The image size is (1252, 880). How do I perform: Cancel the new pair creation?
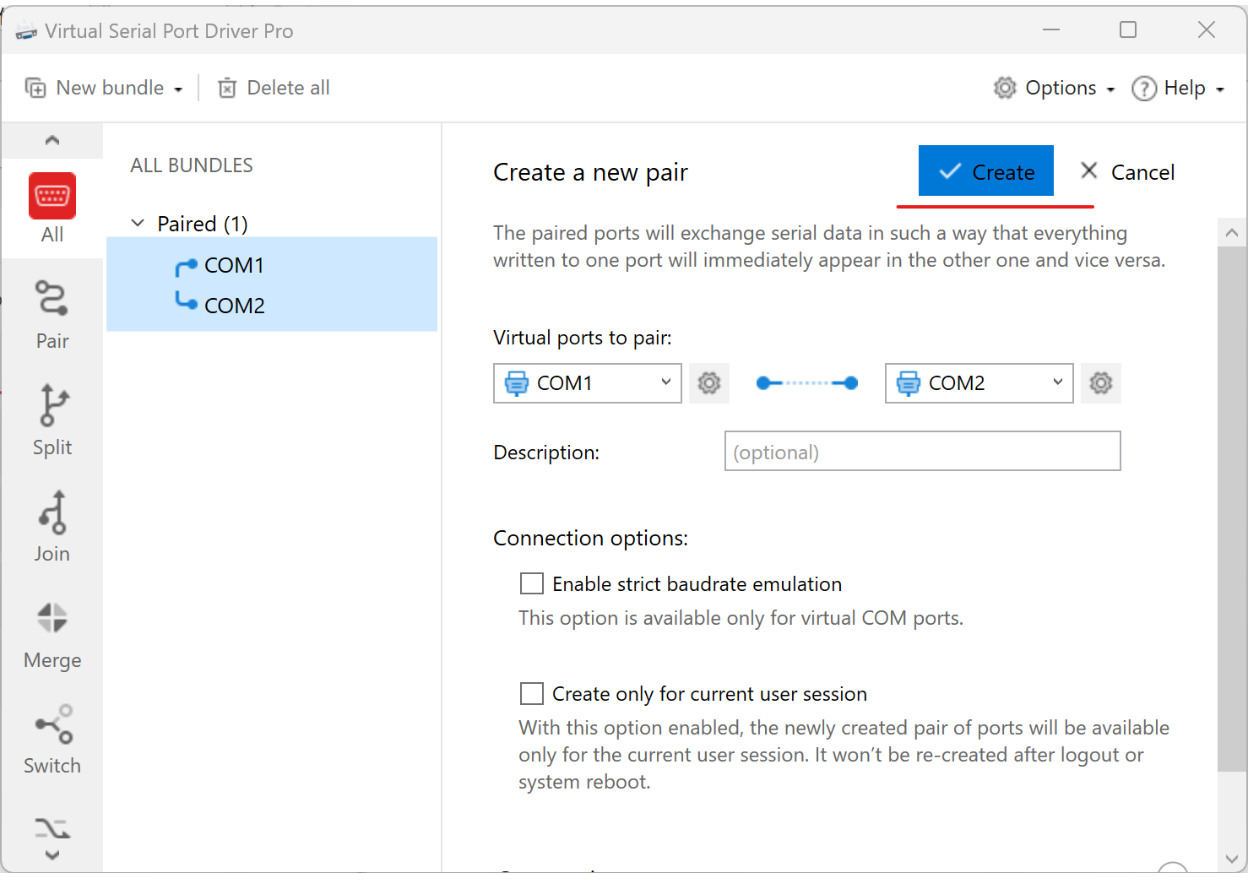tap(1127, 172)
